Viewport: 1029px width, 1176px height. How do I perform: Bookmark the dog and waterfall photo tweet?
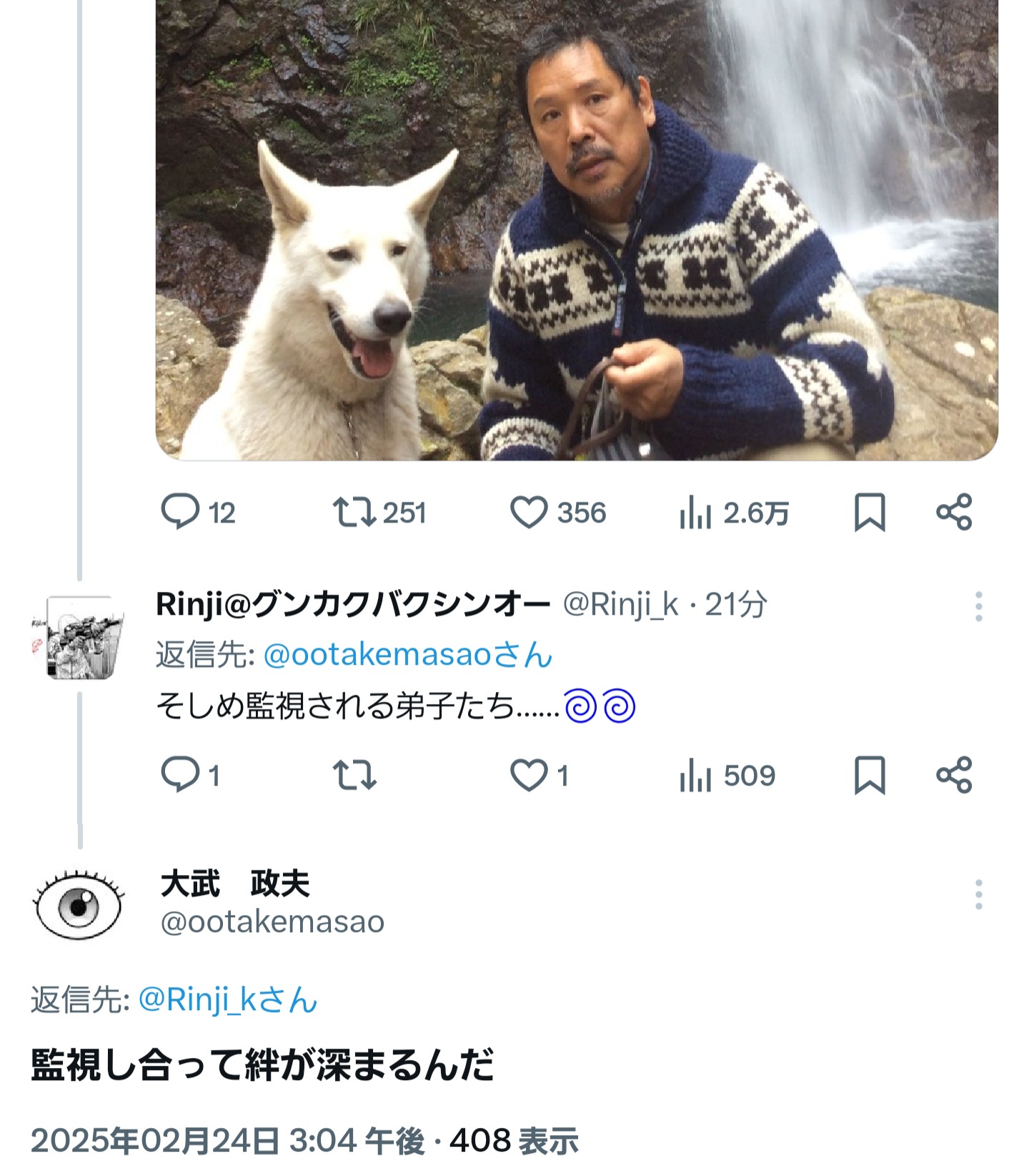870,513
